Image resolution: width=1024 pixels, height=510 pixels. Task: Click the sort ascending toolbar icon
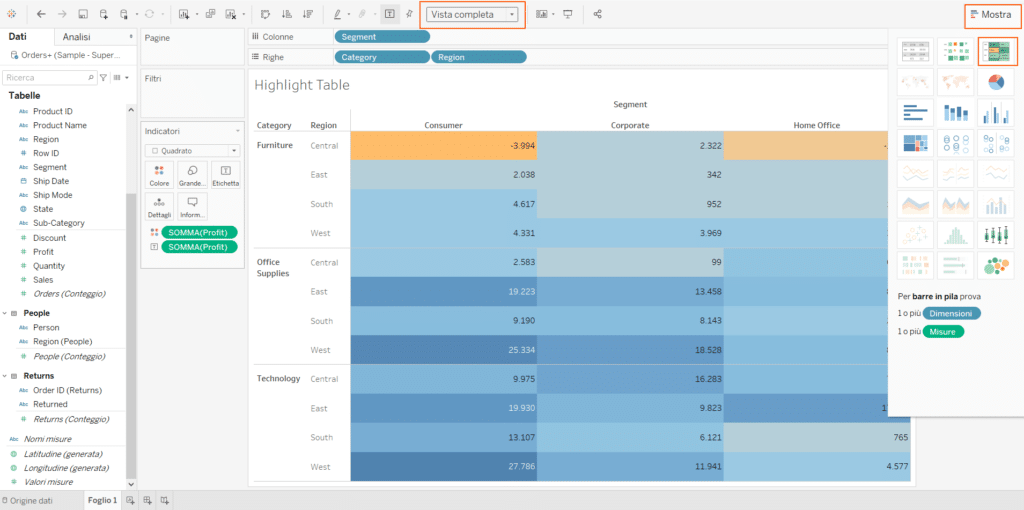click(287, 14)
